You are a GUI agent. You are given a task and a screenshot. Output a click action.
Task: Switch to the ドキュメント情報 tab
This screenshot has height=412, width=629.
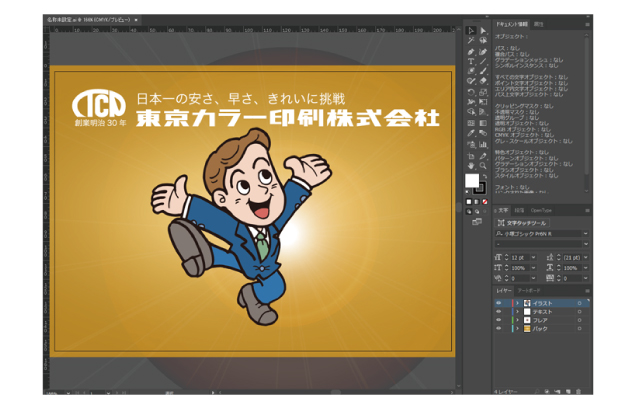511,24
